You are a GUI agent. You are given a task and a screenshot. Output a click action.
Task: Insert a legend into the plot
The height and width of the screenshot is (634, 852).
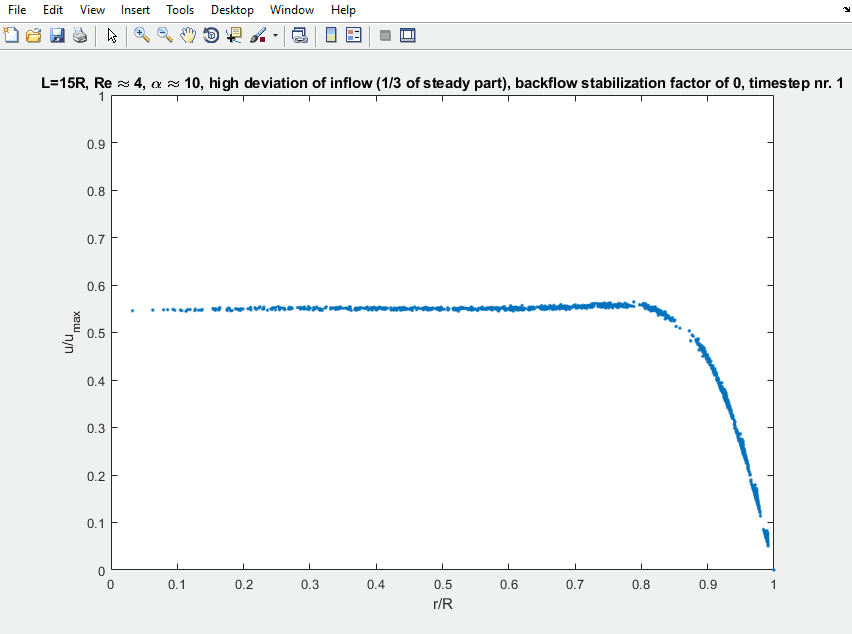coord(352,34)
